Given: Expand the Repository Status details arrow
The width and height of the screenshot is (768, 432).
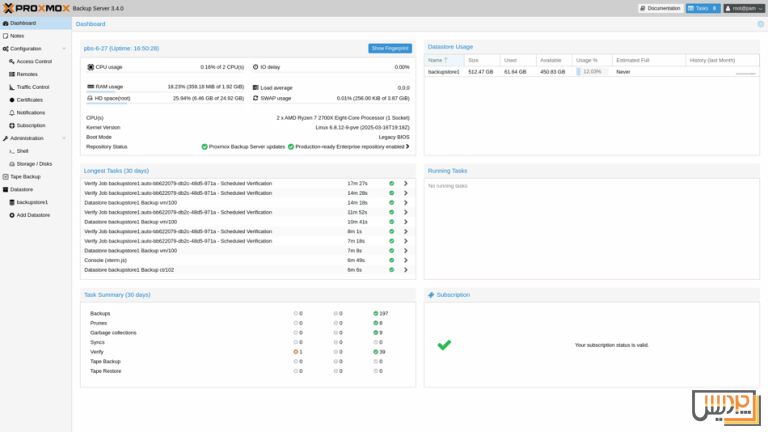Looking at the screenshot, I should click(408, 146).
